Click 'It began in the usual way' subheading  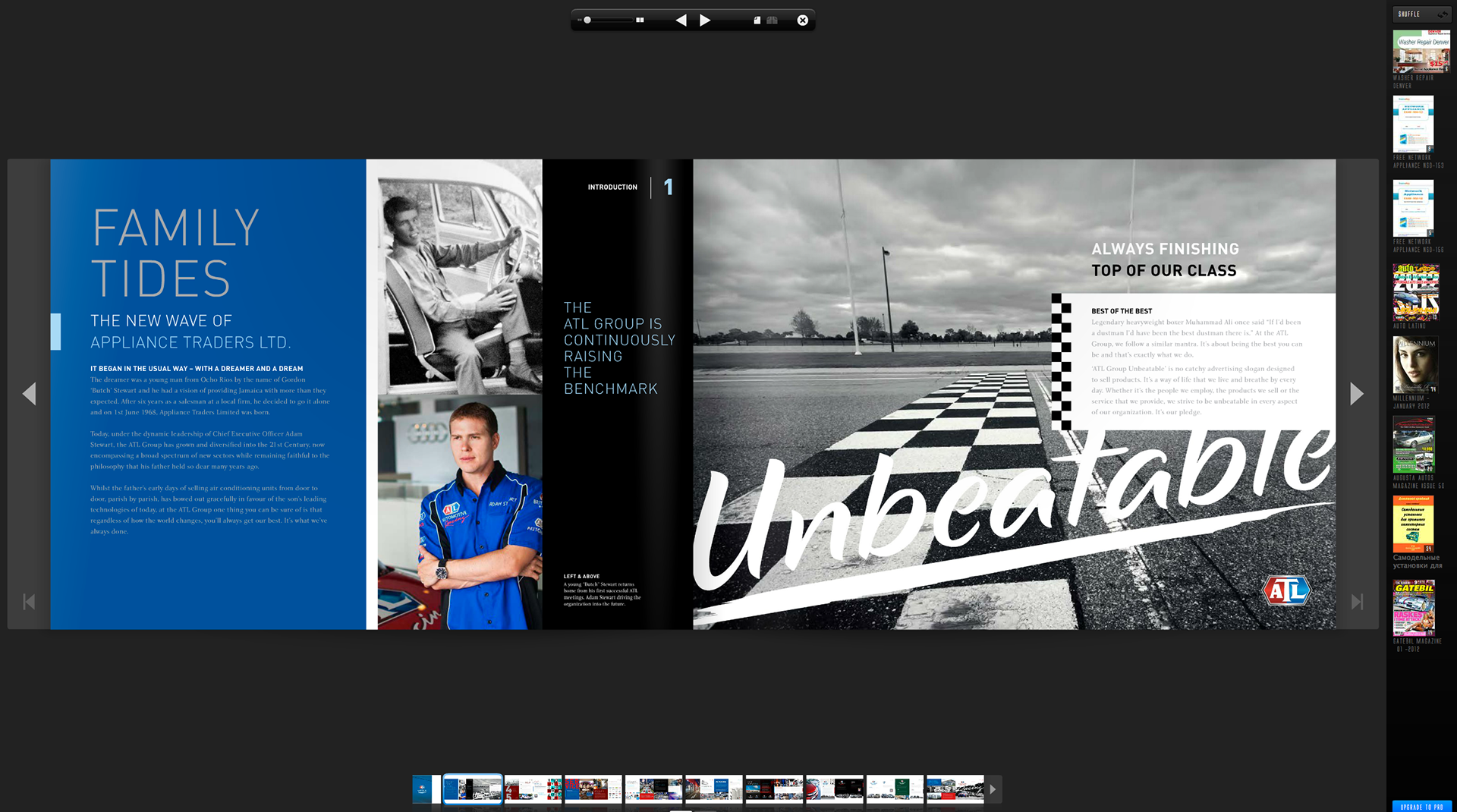point(197,369)
